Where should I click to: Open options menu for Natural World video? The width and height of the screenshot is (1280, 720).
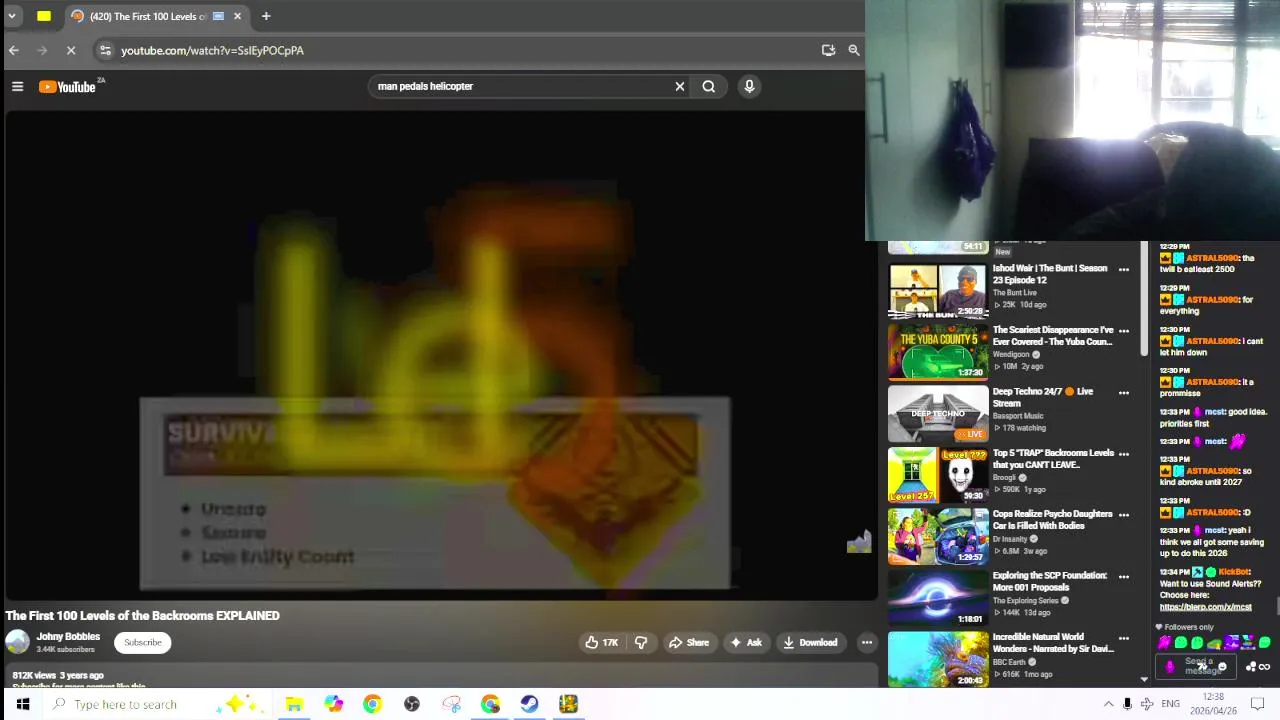pyautogui.click(x=1124, y=638)
